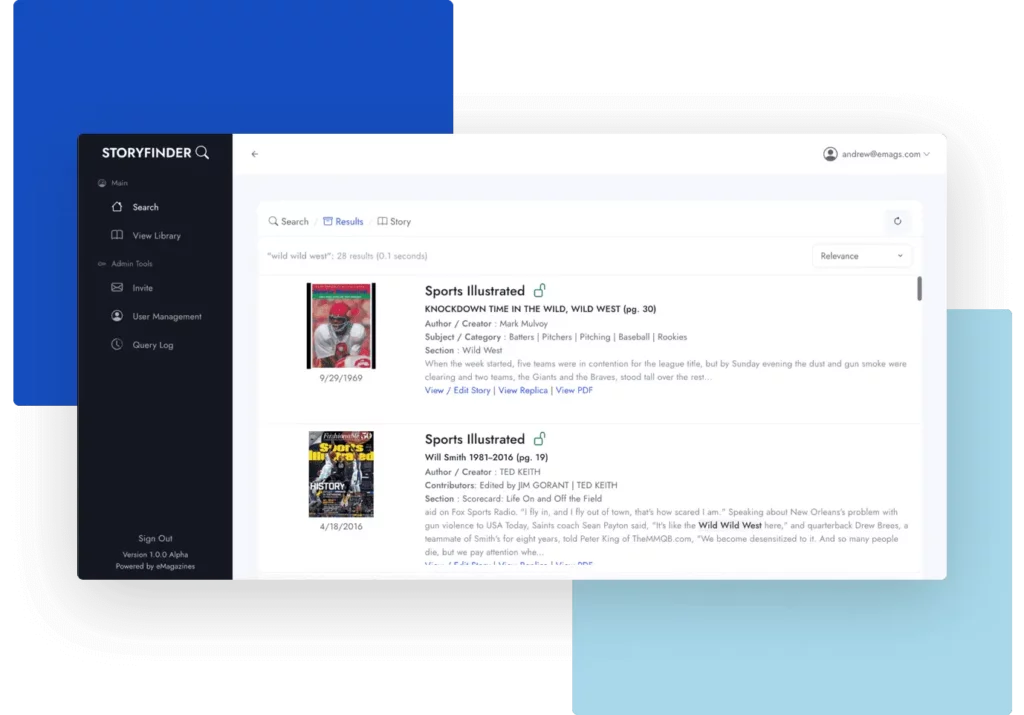Go to the Search breadcrumb tab

289,221
